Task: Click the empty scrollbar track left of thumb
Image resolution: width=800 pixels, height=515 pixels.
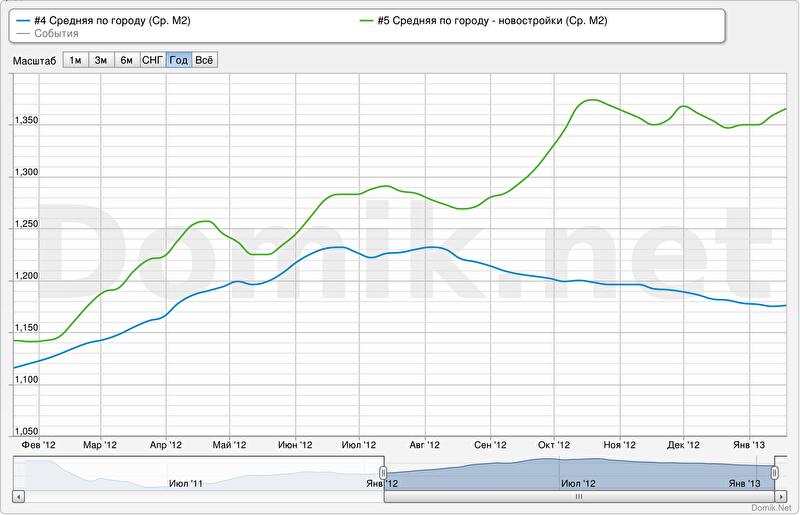Action: pos(200,495)
